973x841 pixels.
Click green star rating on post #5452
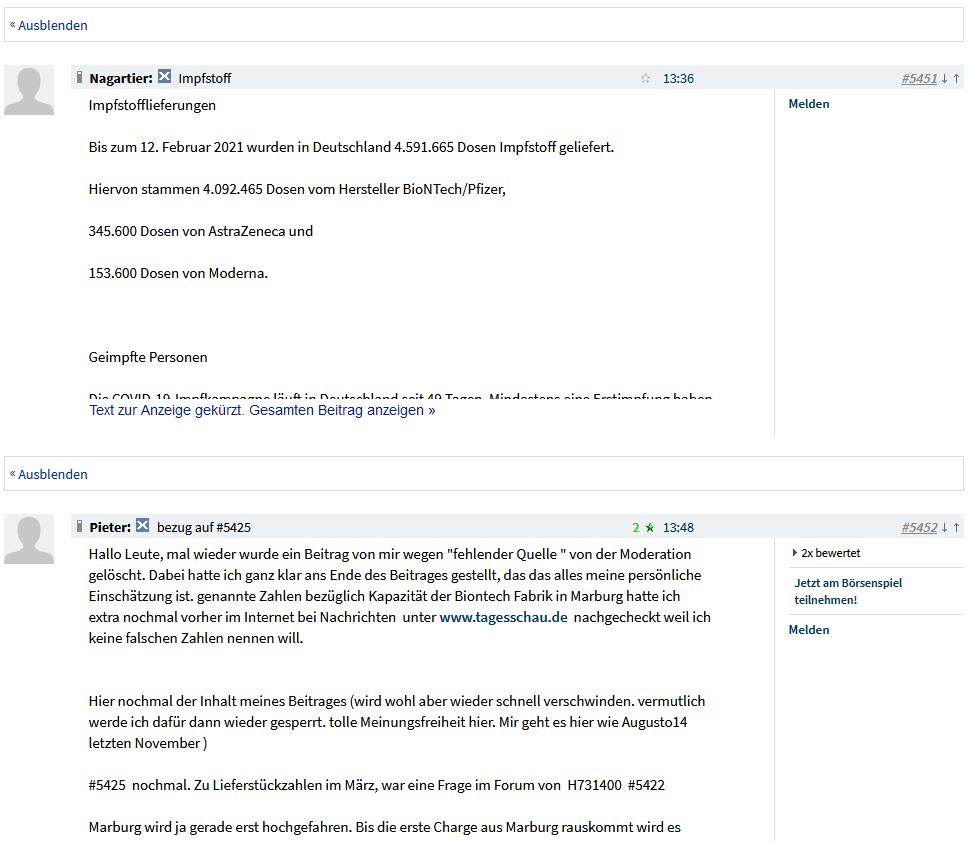coord(650,527)
